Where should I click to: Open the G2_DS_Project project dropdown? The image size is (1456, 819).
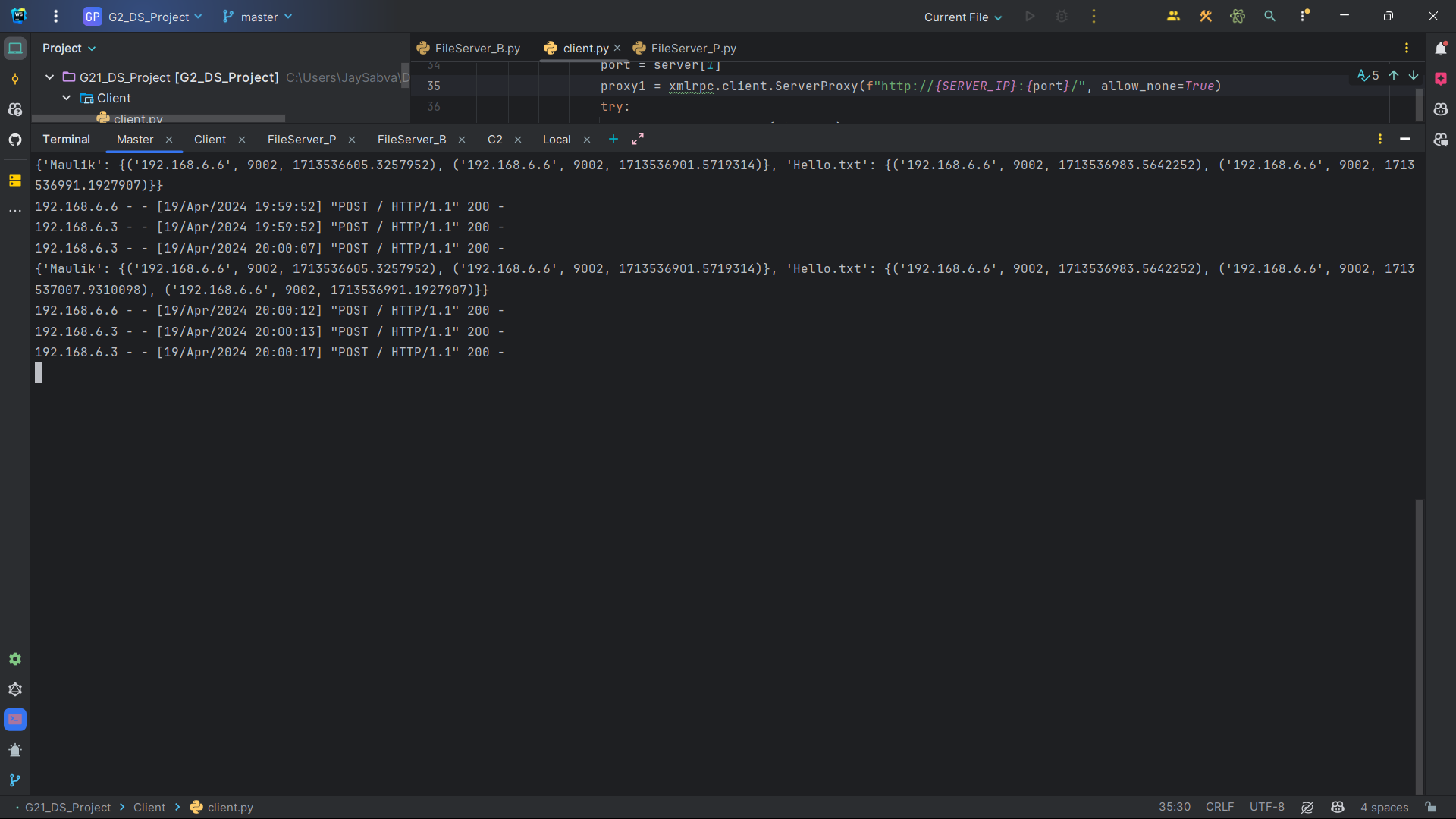149,17
